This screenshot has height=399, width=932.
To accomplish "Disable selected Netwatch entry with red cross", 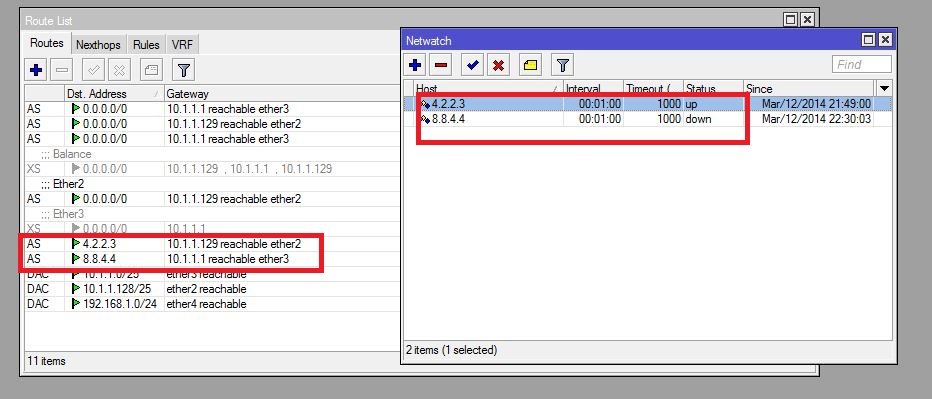I will (x=499, y=65).
